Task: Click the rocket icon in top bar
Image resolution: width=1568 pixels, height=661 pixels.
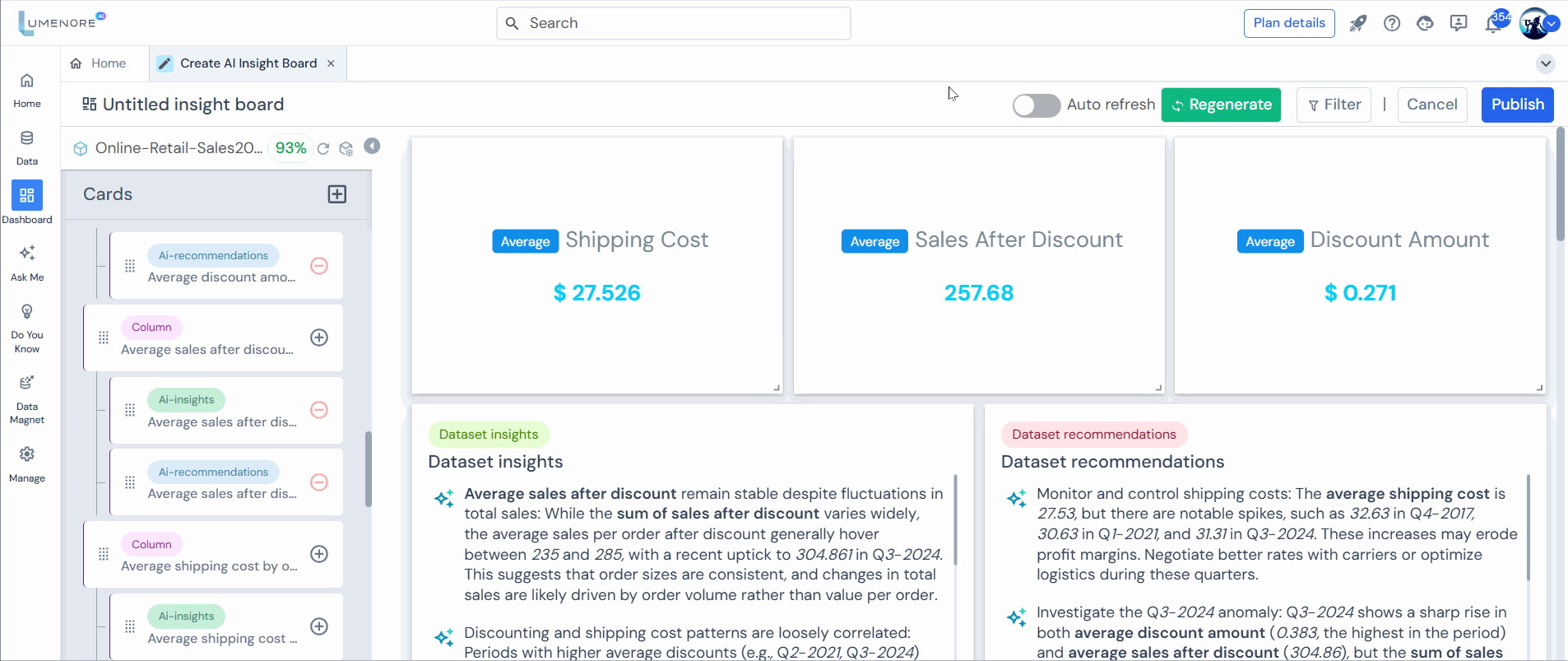Action: tap(1357, 23)
